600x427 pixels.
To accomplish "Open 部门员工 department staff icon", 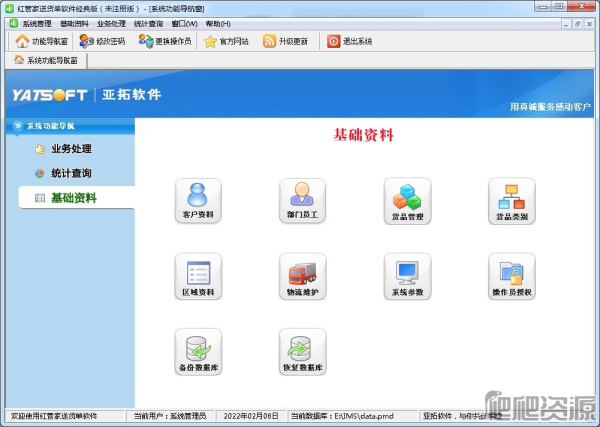I will pyautogui.click(x=302, y=201).
